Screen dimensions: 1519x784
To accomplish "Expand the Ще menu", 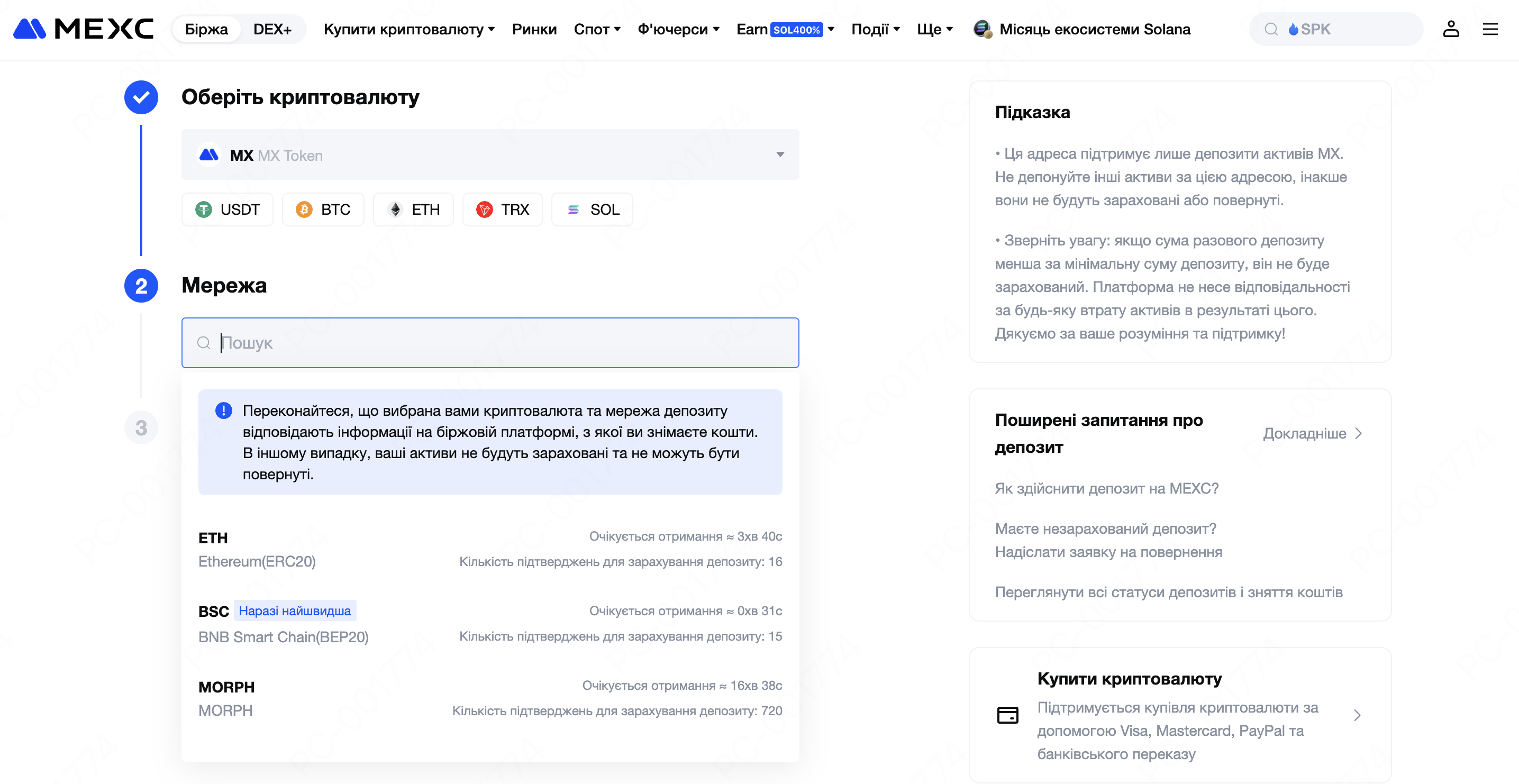I will 935,29.
